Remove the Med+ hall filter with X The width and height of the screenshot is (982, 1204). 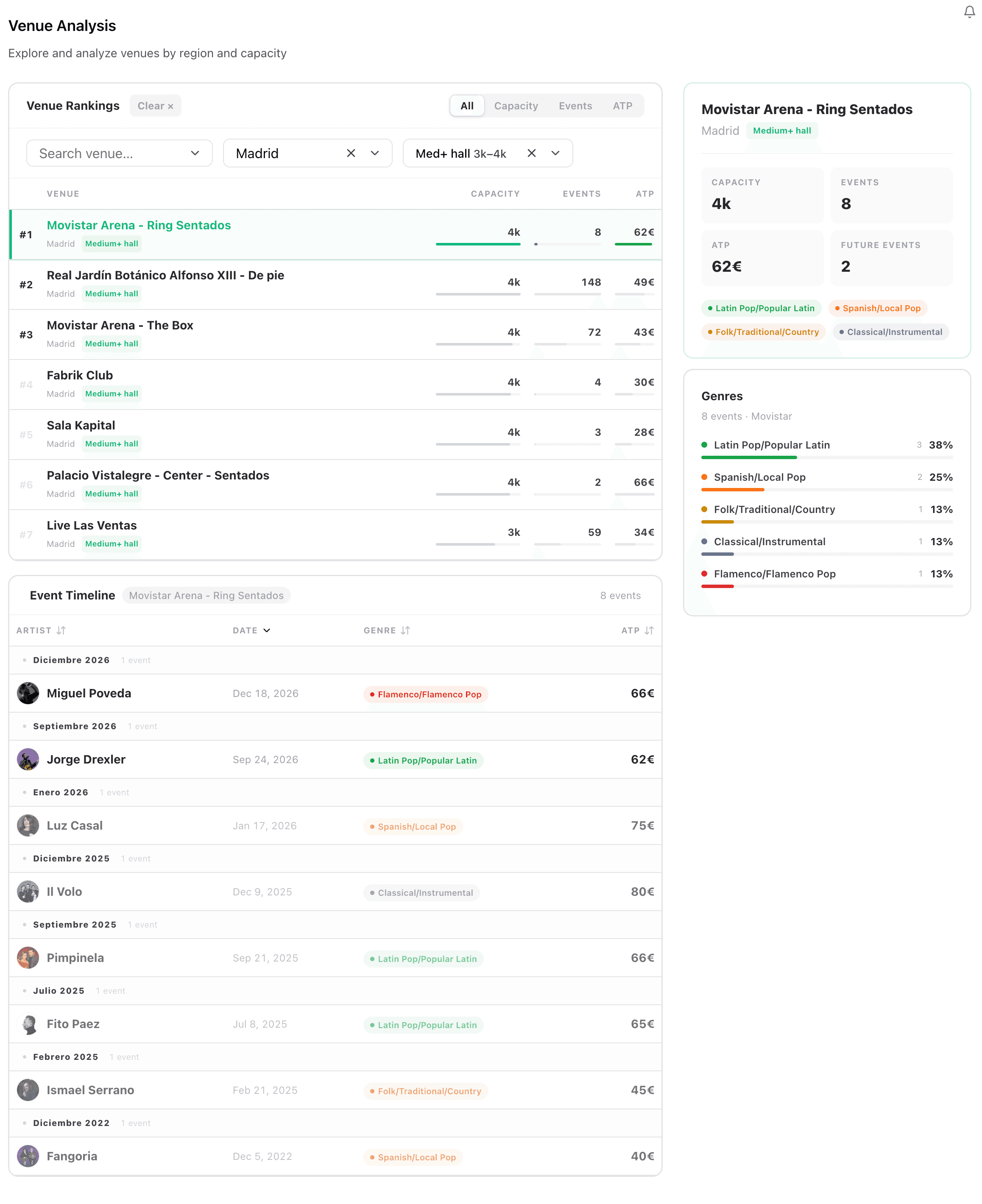point(531,153)
